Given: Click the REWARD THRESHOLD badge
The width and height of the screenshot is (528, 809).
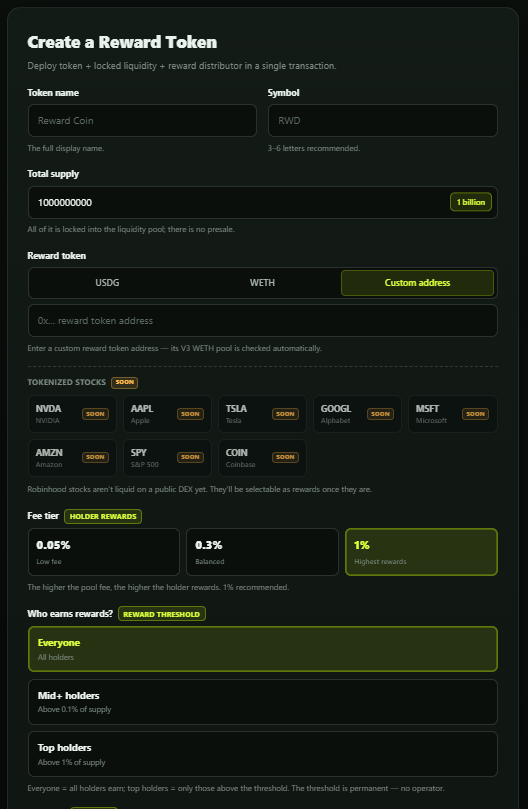Looking at the screenshot, I should (162, 614).
